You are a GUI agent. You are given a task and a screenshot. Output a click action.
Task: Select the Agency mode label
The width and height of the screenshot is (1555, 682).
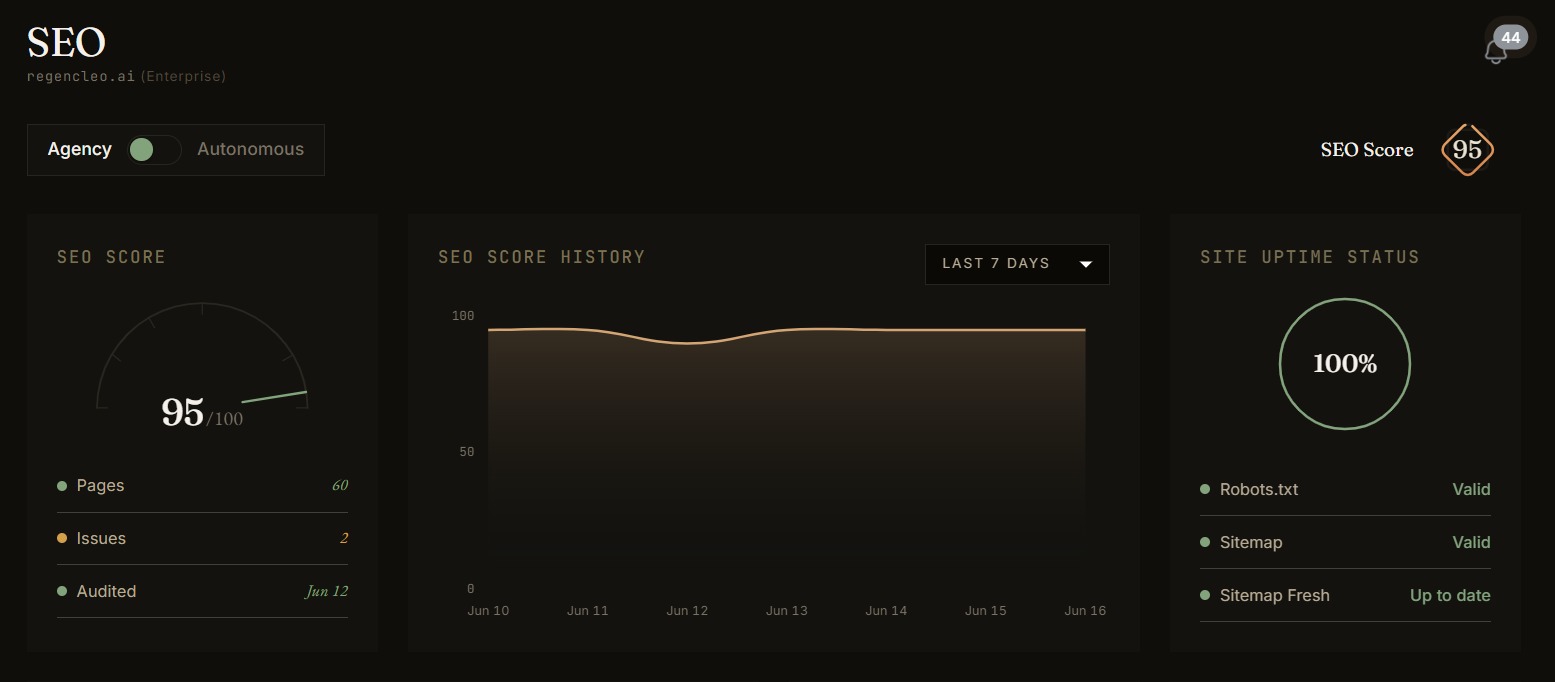(x=79, y=149)
